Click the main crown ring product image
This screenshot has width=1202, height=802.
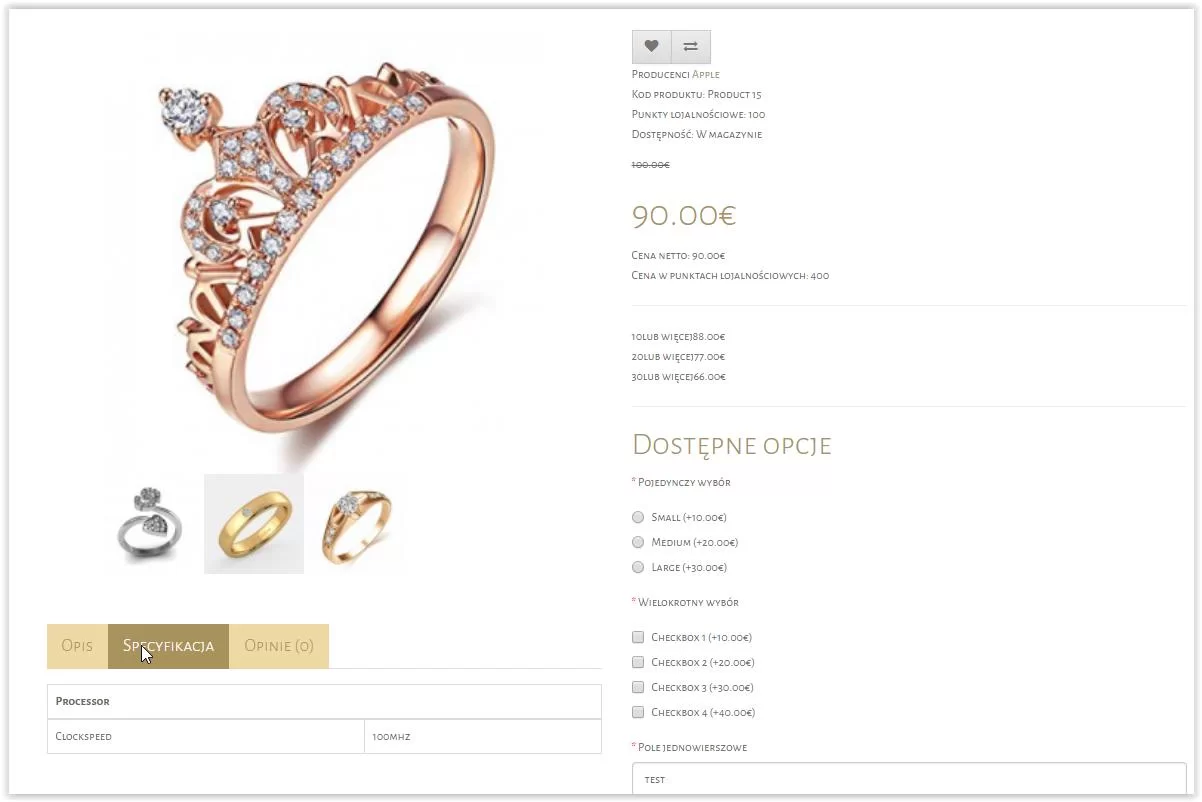[x=324, y=246]
